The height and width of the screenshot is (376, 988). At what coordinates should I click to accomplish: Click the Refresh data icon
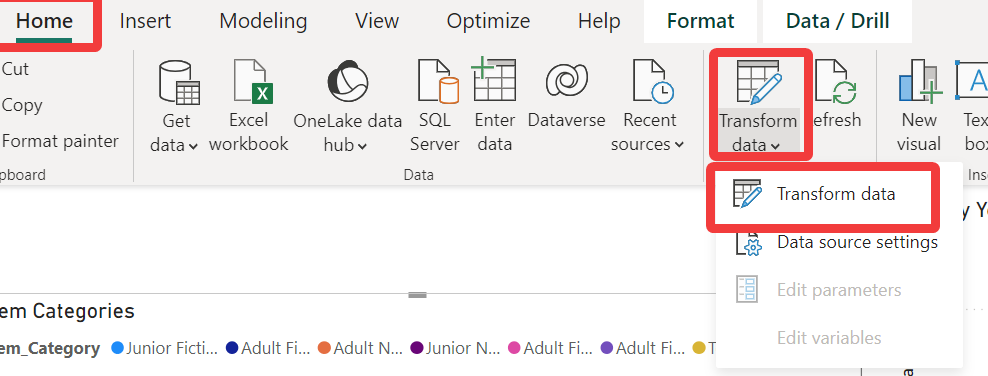coord(836,82)
